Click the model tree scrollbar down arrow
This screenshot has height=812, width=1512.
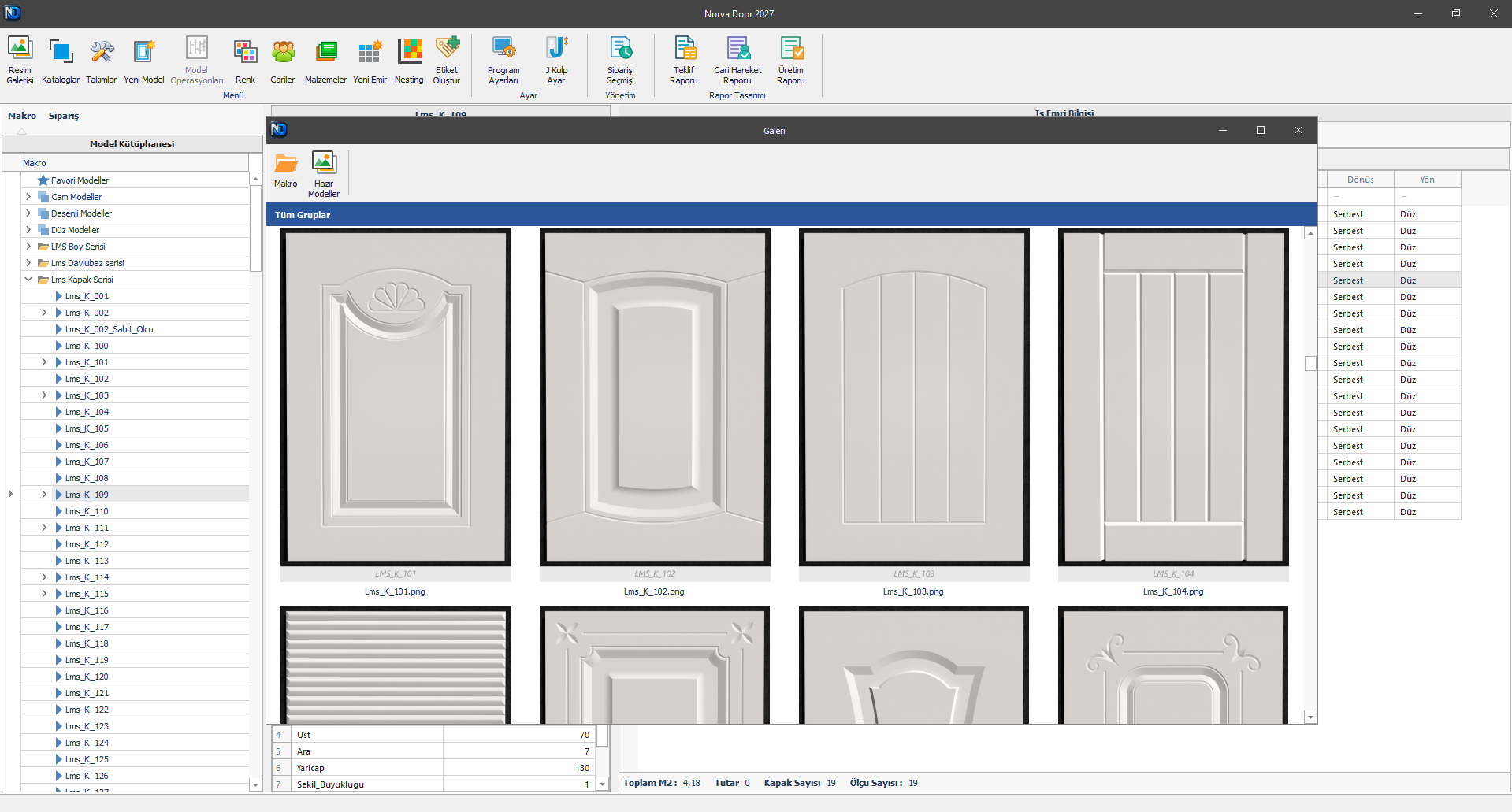(x=255, y=784)
